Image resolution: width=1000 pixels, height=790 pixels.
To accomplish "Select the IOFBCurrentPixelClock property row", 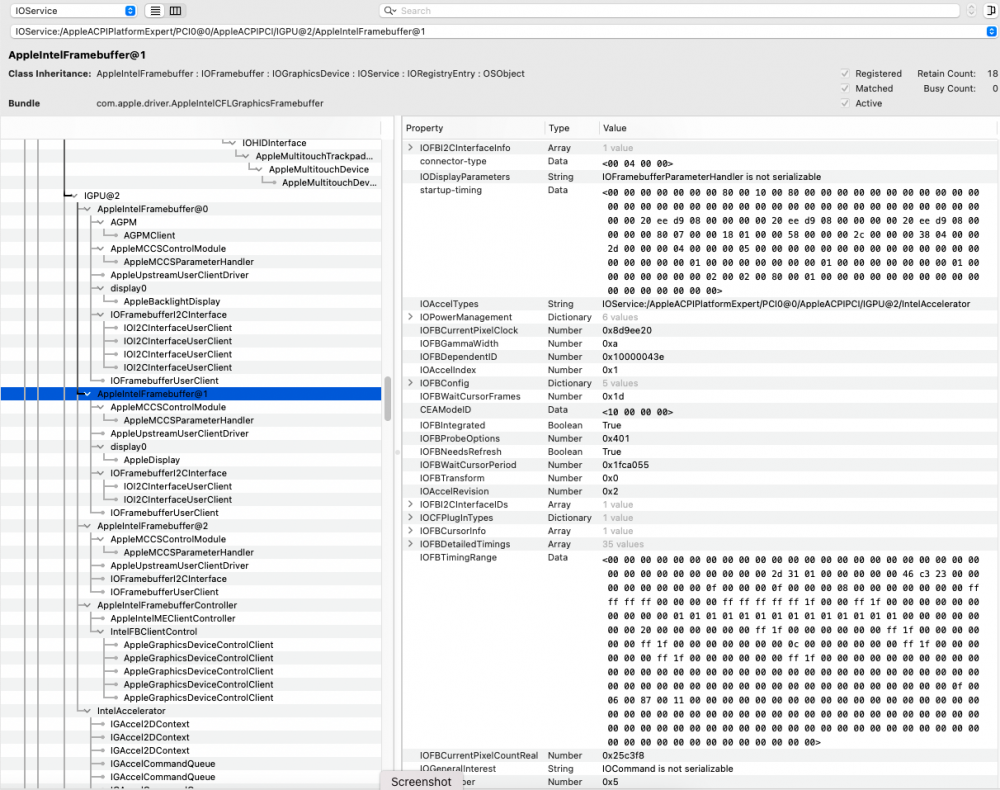I will 700,330.
